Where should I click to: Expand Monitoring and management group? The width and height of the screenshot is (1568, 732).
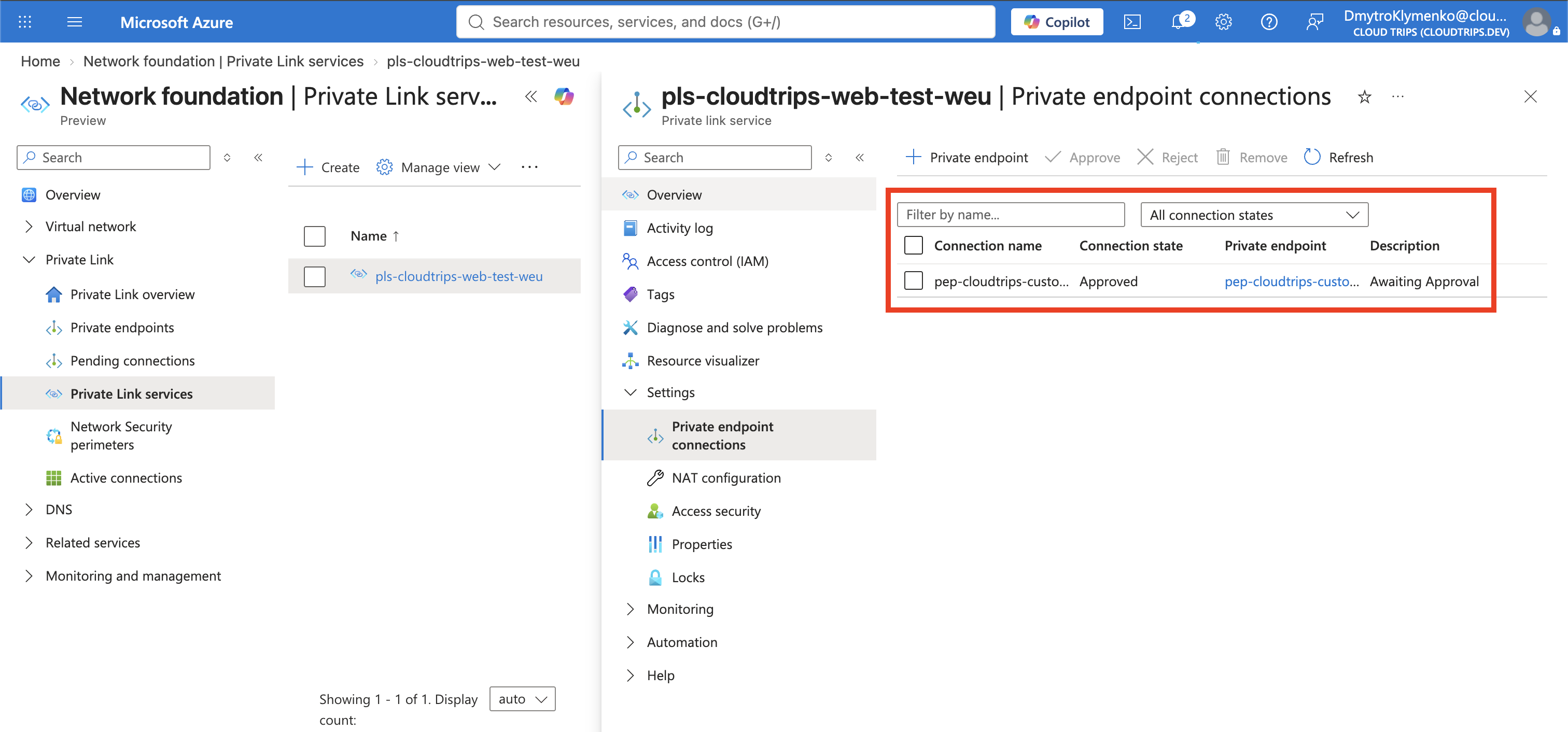tap(29, 575)
